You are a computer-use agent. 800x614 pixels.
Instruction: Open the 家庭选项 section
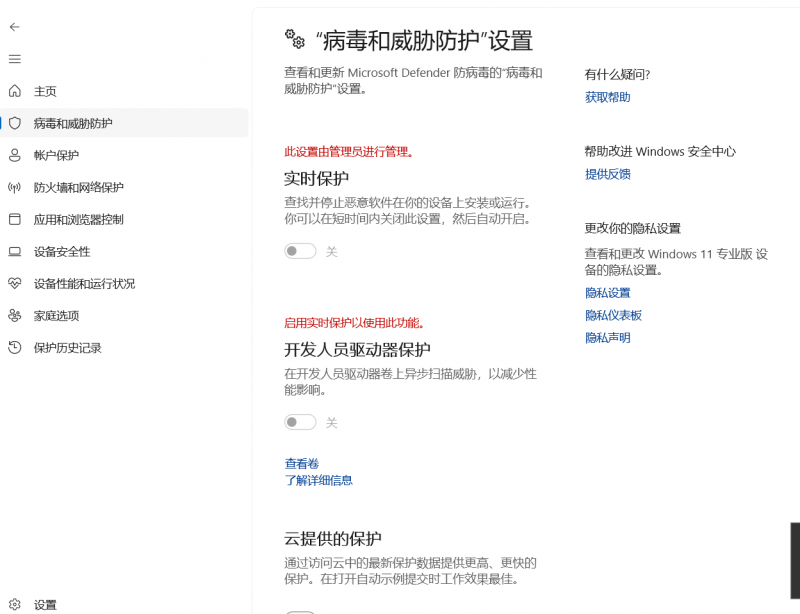(55, 315)
